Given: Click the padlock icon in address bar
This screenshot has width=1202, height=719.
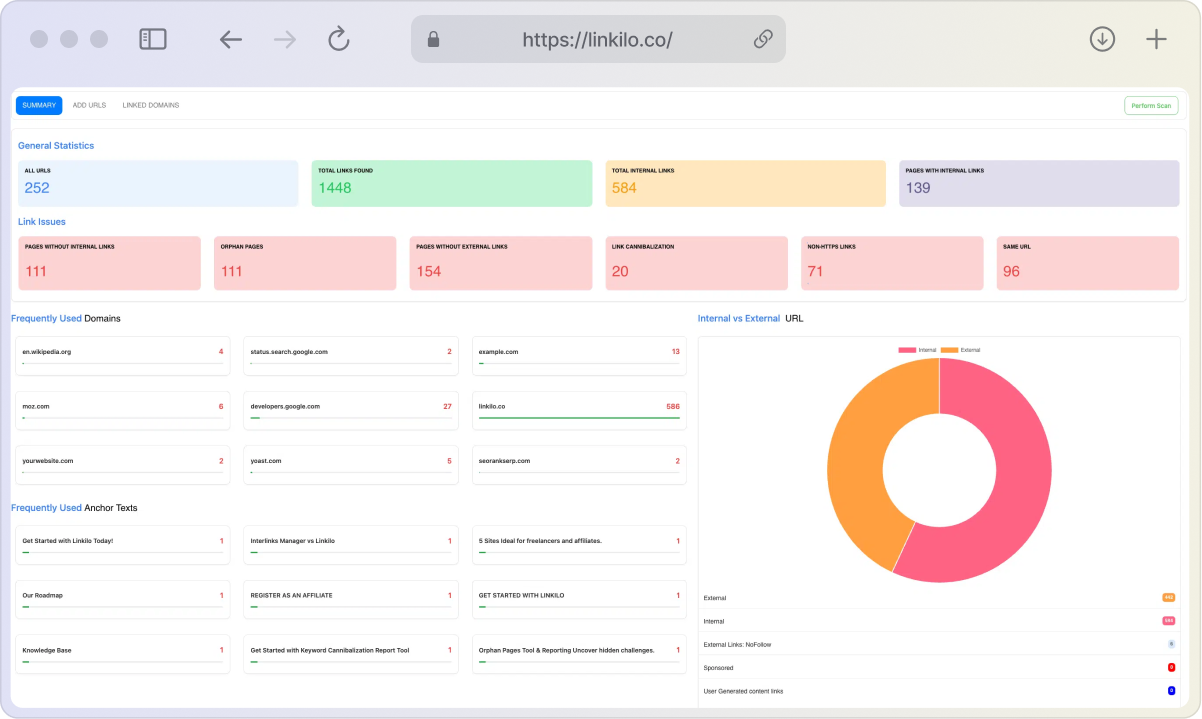Looking at the screenshot, I should (x=433, y=39).
